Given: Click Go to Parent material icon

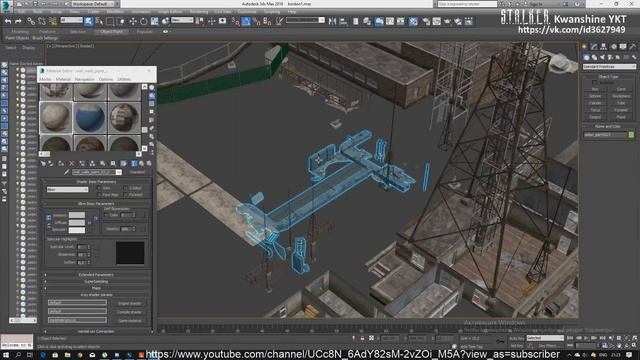Looking at the screenshot, I should click(142, 164).
